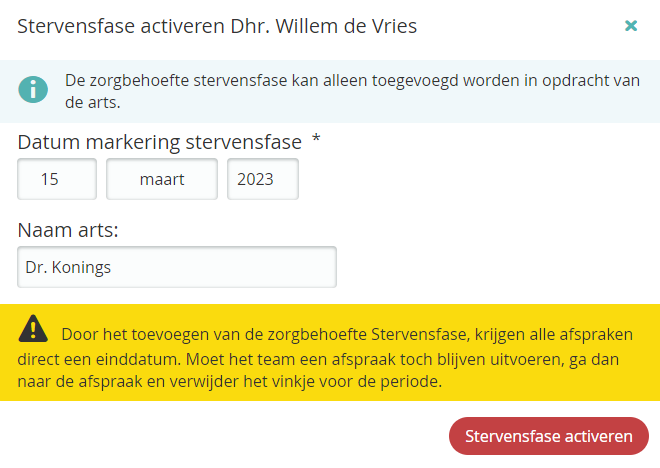Close the dialog with the X icon

coord(631,26)
